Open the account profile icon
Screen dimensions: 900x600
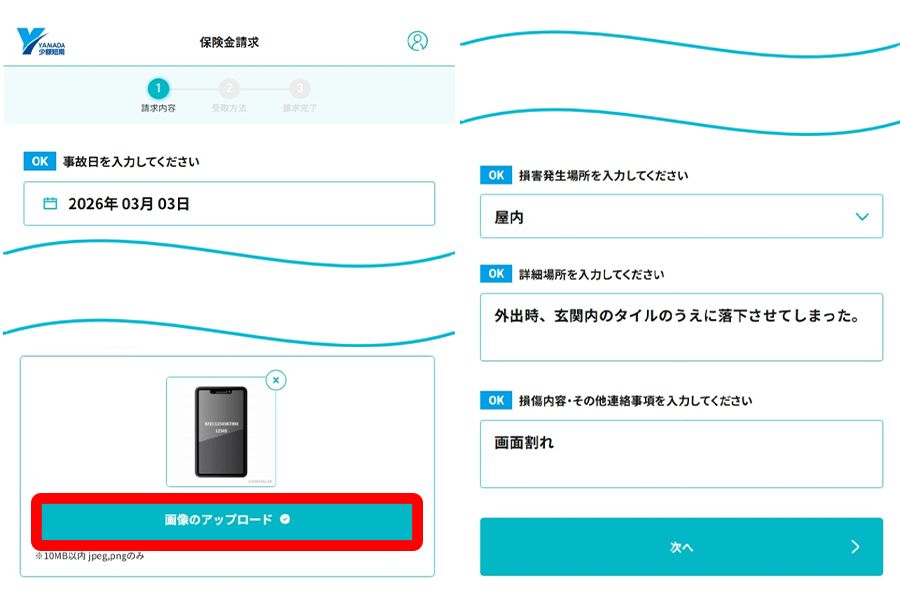point(417,39)
